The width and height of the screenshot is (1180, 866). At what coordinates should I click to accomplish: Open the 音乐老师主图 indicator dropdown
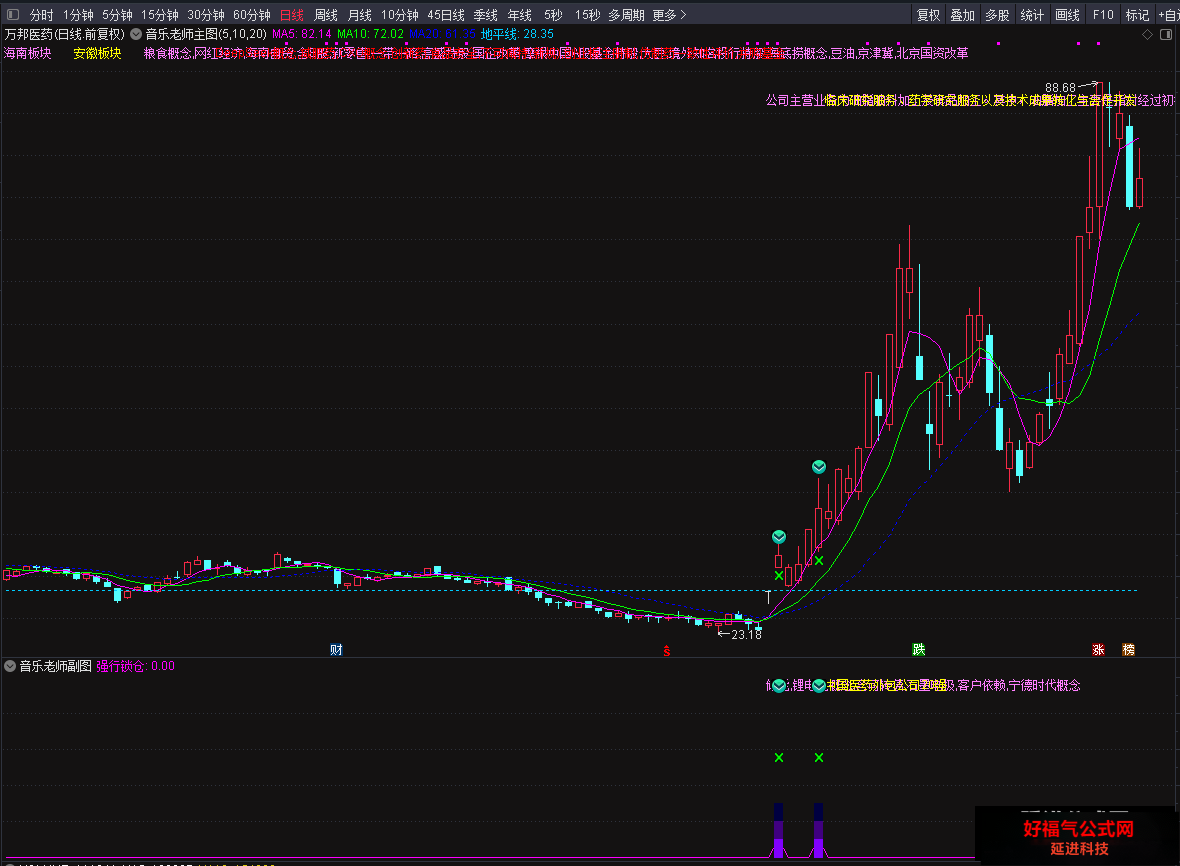[x=136, y=34]
